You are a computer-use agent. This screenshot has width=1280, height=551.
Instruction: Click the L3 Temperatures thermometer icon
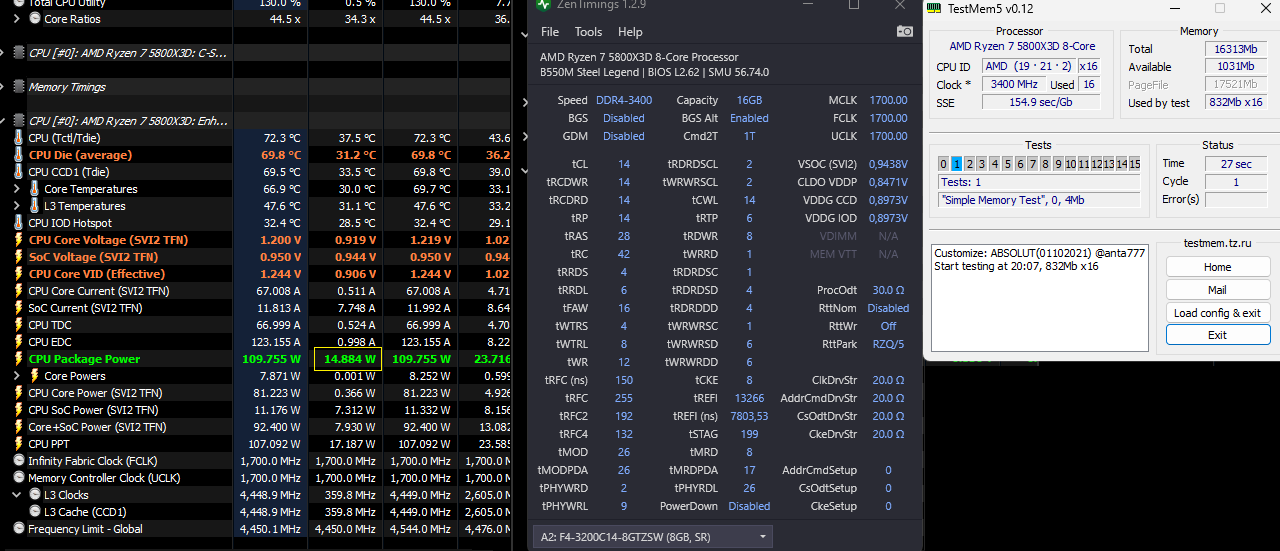click(x=35, y=206)
